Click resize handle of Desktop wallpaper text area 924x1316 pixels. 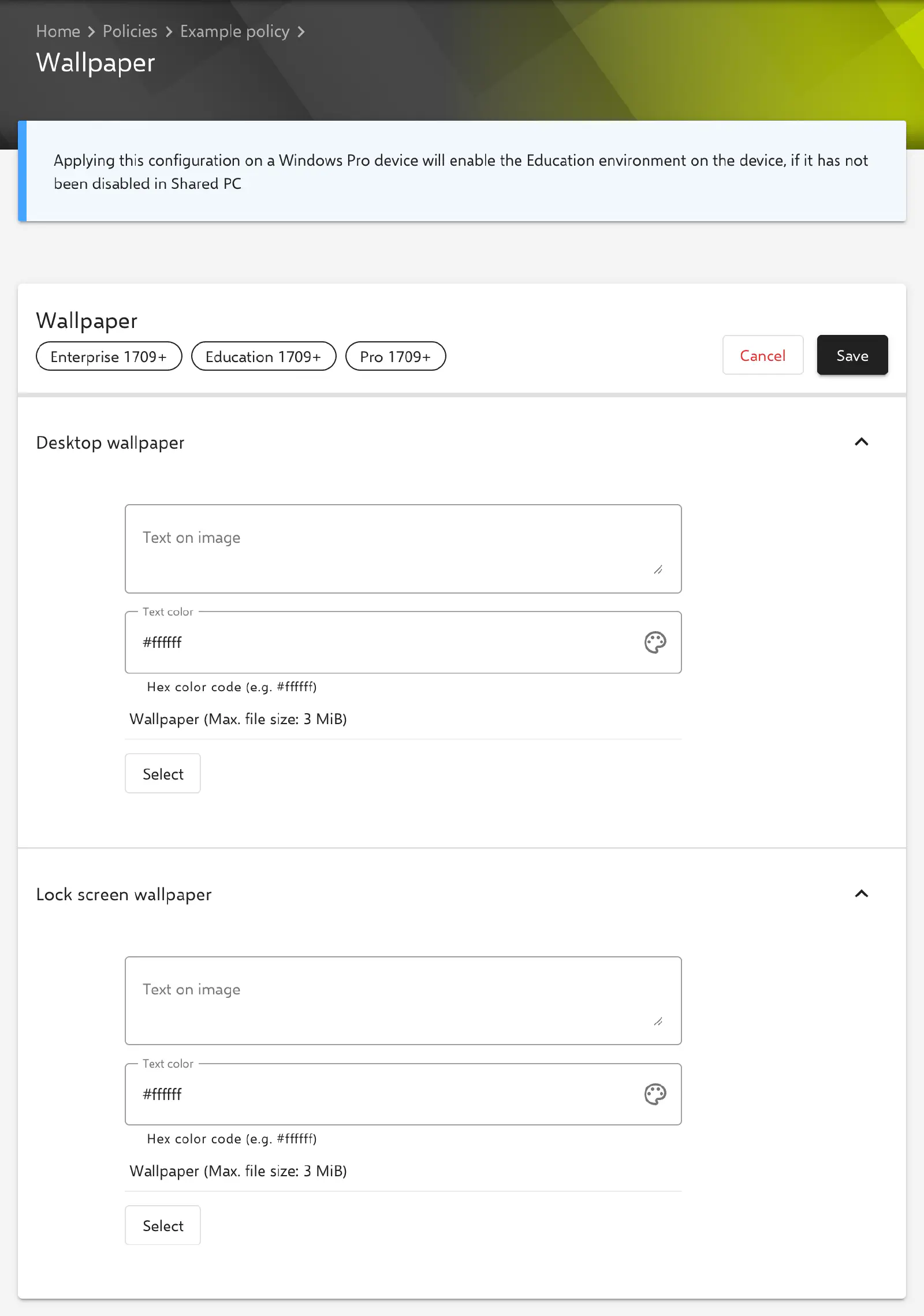pos(658,570)
